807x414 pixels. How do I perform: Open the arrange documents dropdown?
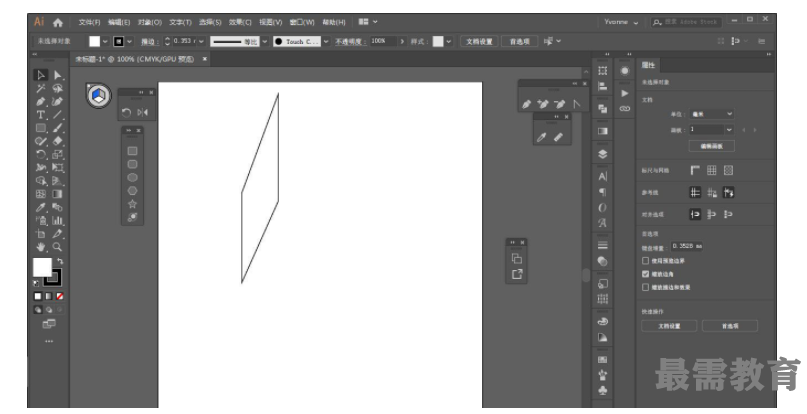point(368,22)
